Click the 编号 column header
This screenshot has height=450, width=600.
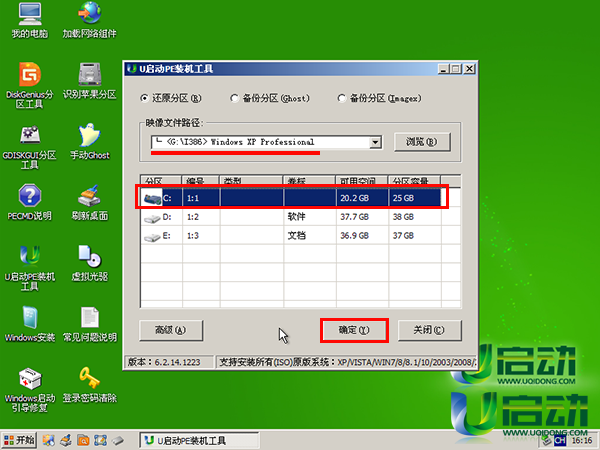click(201, 181)
